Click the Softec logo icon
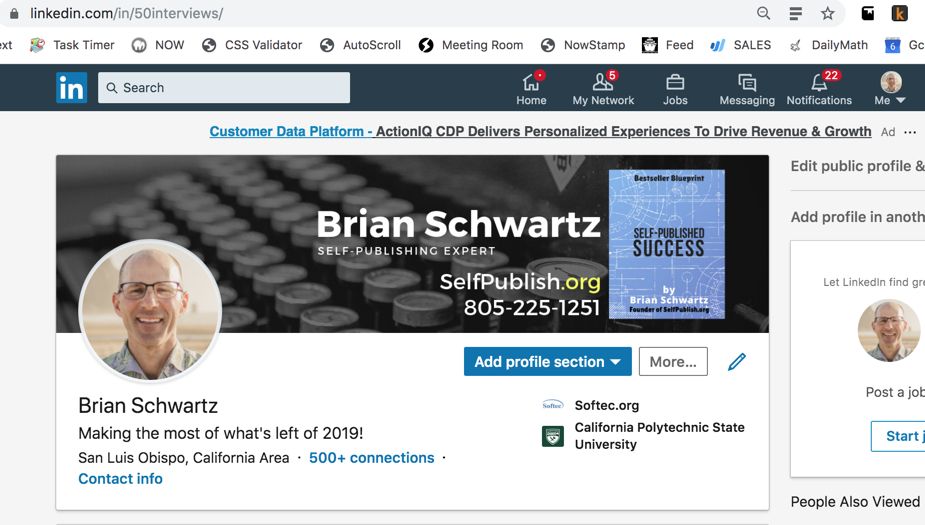 coord(553,405)
